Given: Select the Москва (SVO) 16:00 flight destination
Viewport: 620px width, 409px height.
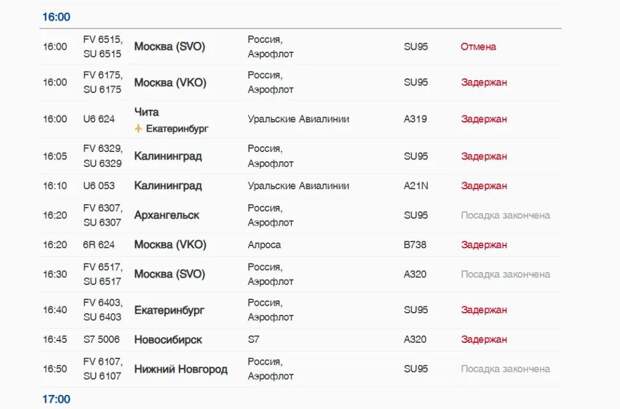Looking at the screenshot, I should tap(170, 47).
